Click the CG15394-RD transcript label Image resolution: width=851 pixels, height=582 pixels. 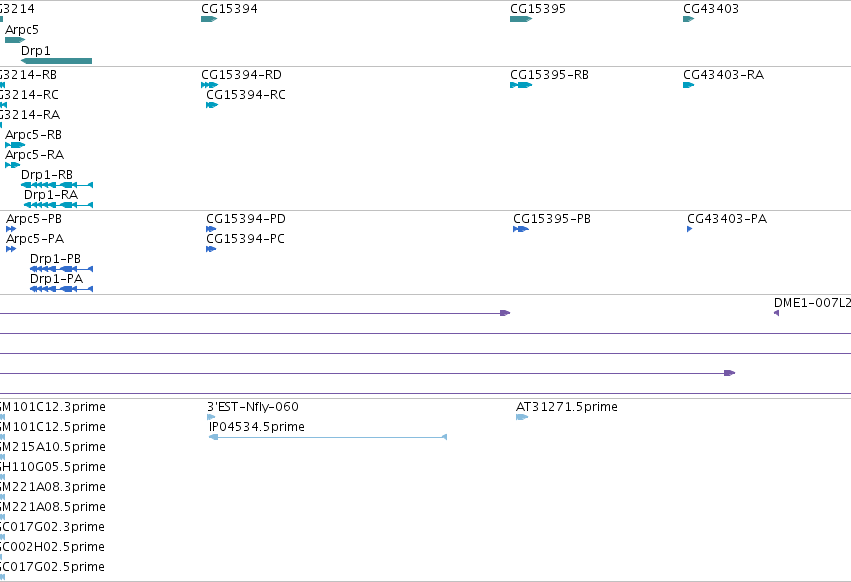pyautogui.click(x=242, y=74)
